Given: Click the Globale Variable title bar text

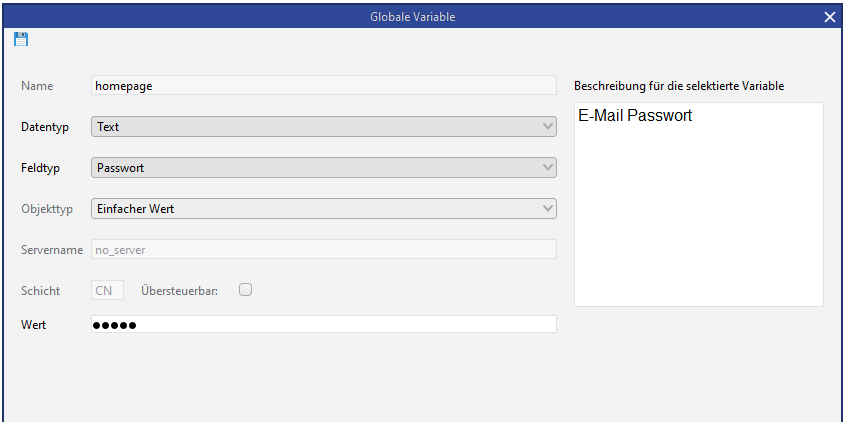Looking at the screenshot, I should (x=422, y=17).
